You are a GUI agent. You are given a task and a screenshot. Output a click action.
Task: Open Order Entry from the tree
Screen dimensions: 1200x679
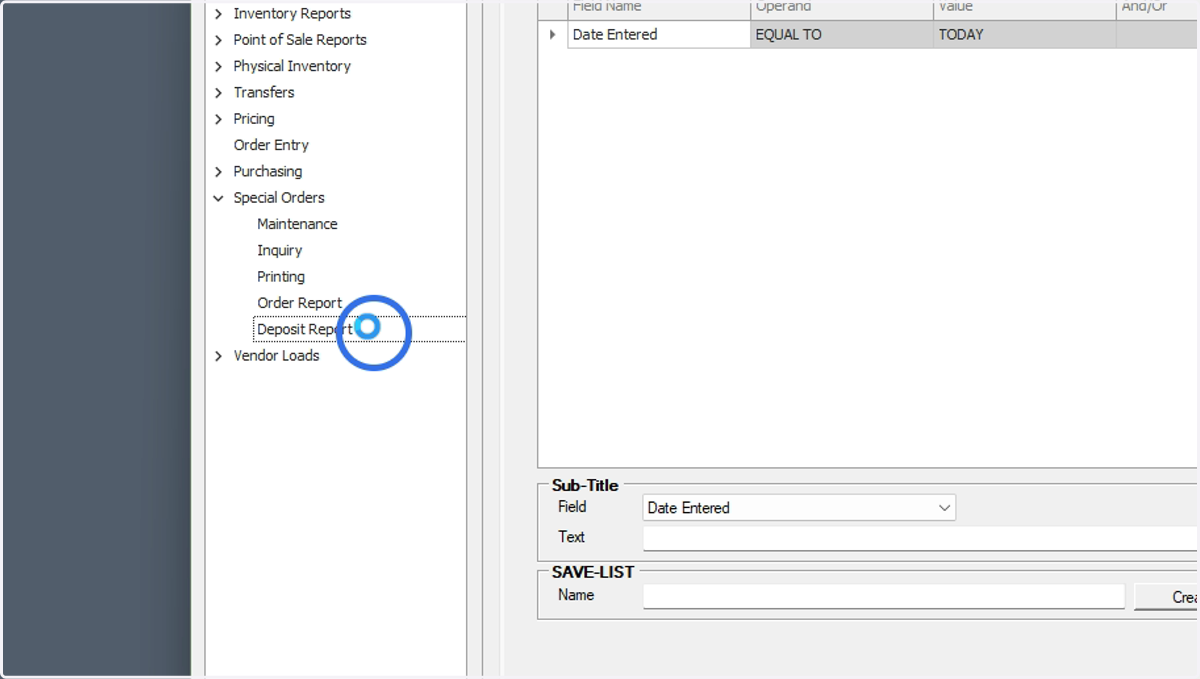[271, 145]
